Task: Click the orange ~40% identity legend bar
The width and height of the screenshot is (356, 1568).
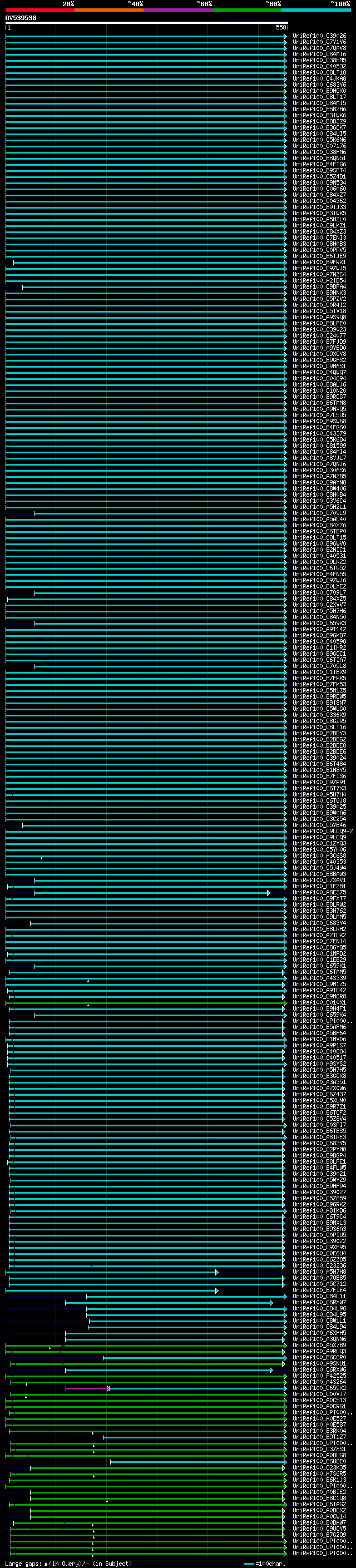Action: click(110, 10)
